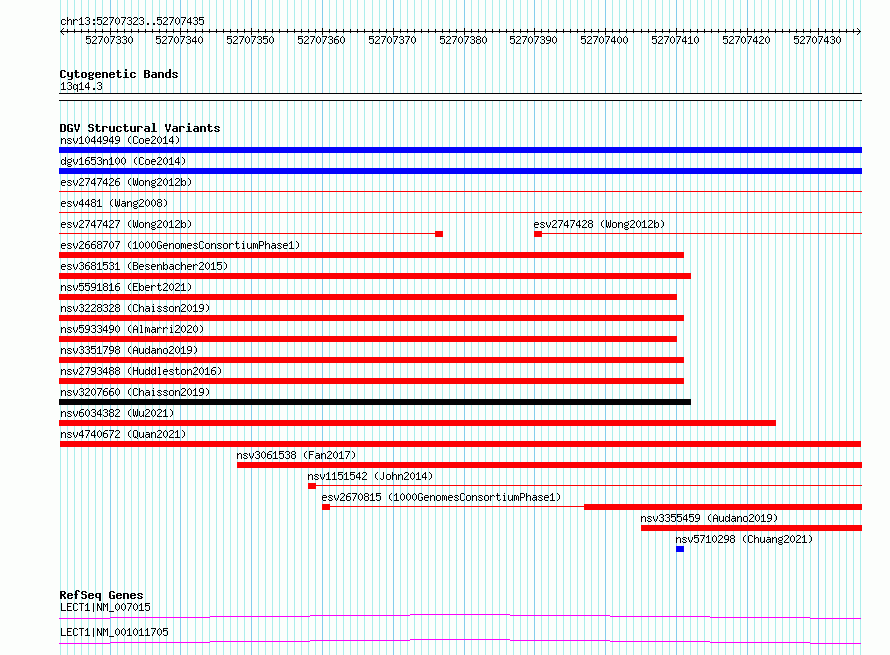Screen dimensions: 890x655
Task: Select the red esv3681531 (Besenbacher2015) bar
Action: [375, 276]
